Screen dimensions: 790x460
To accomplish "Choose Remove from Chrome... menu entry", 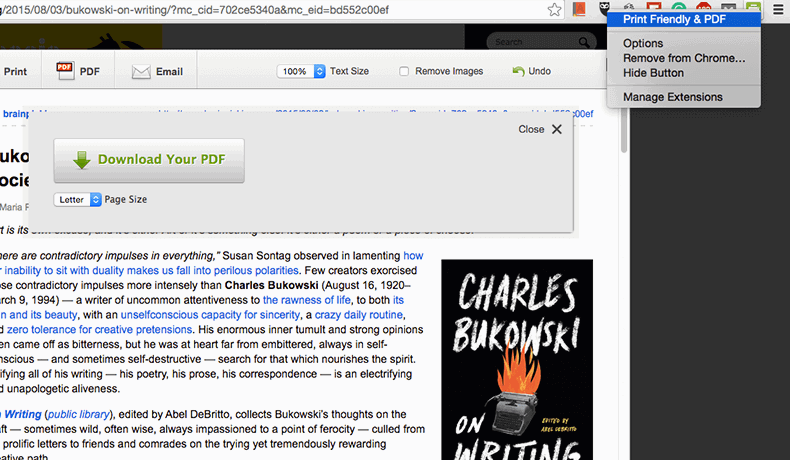I will (684, 58).
